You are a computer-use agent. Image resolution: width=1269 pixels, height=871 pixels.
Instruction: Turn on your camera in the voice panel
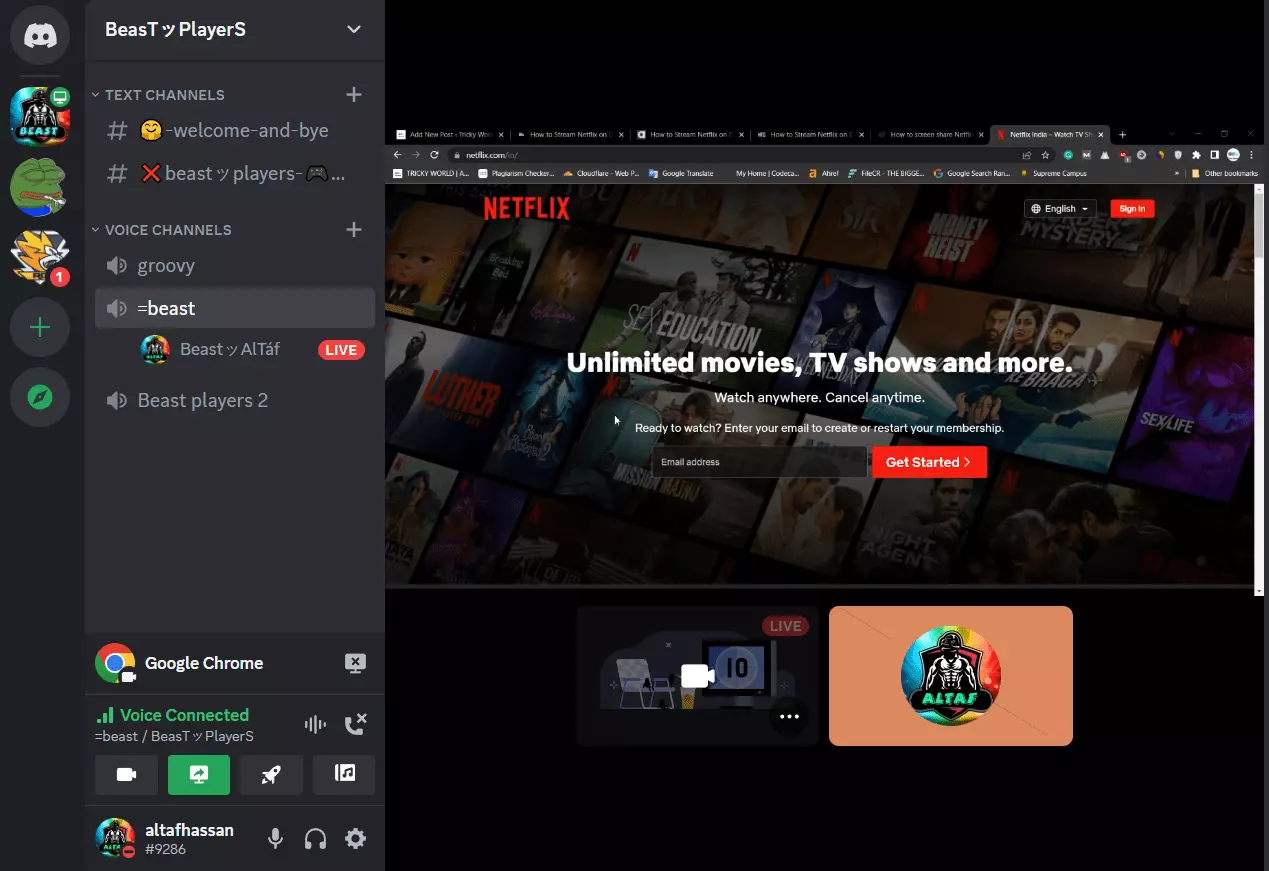pos(126,775)
